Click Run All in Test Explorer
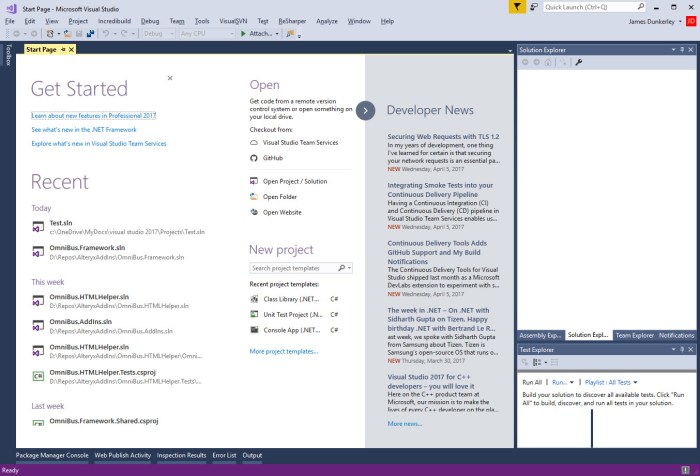Screen dimensions: 700x476 pyautogui.click(x=532, y=382)
